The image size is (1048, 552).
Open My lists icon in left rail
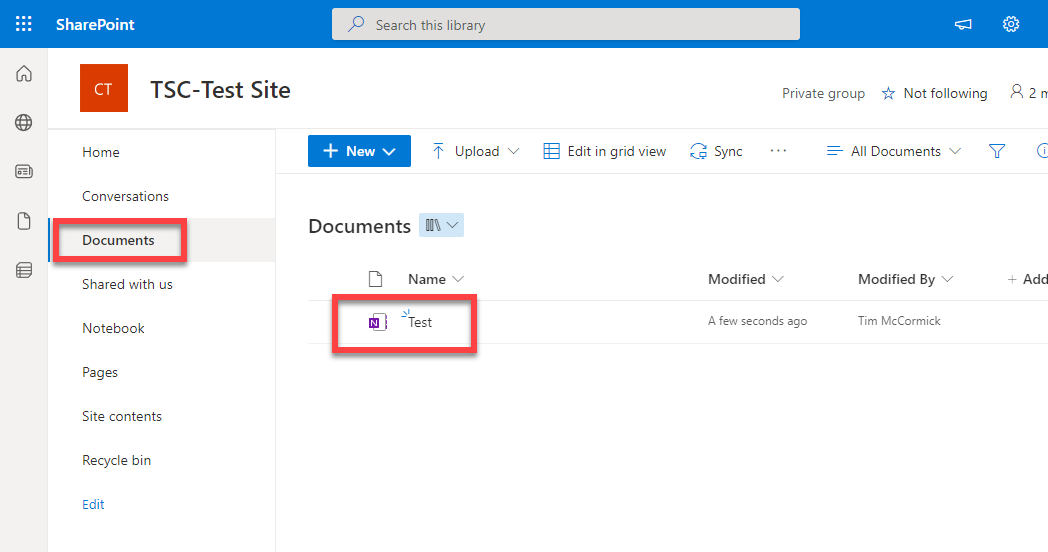(24, 270)
